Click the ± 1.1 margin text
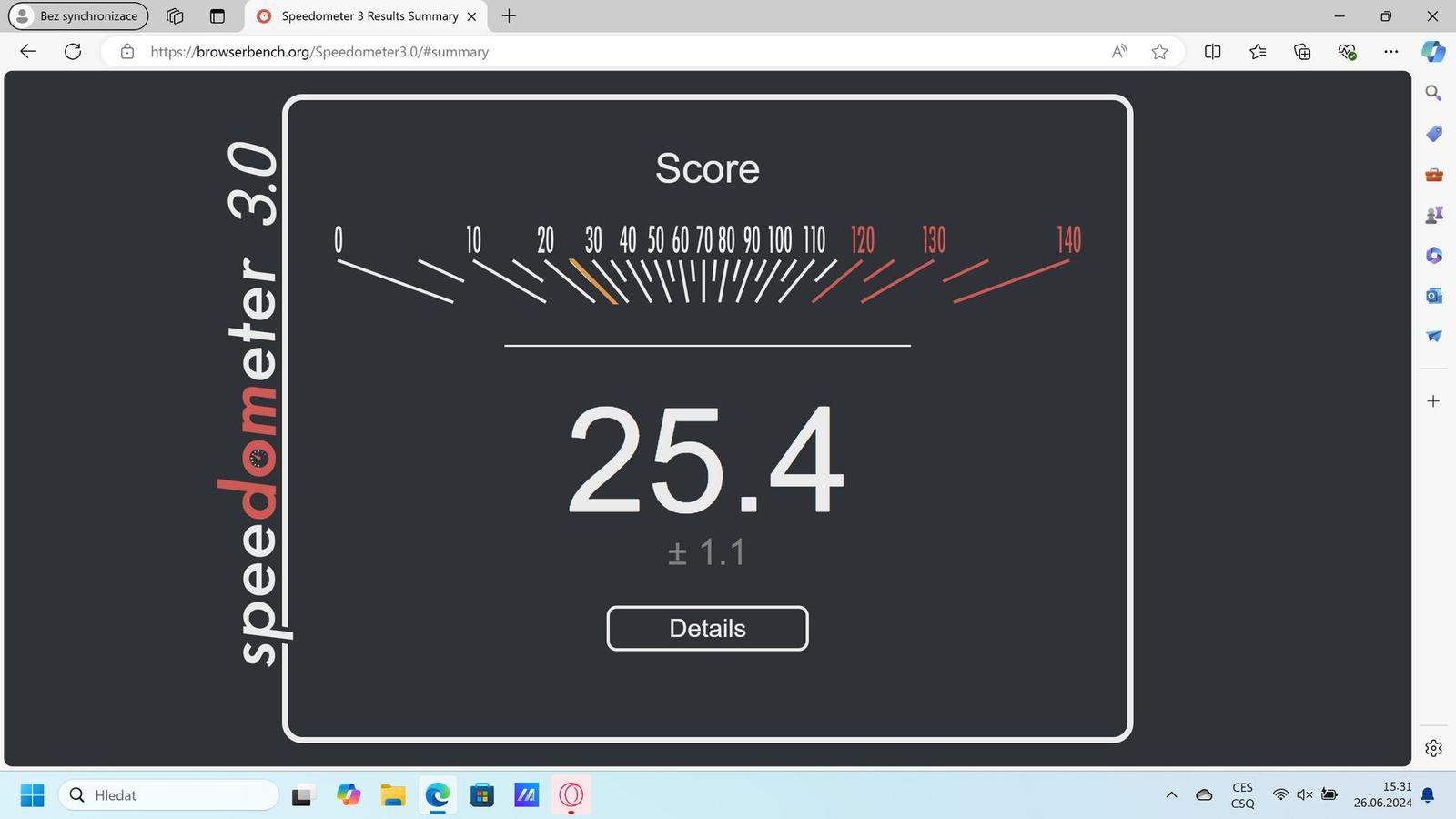Viewport: 1456px width, 819px height. (707, 552)
